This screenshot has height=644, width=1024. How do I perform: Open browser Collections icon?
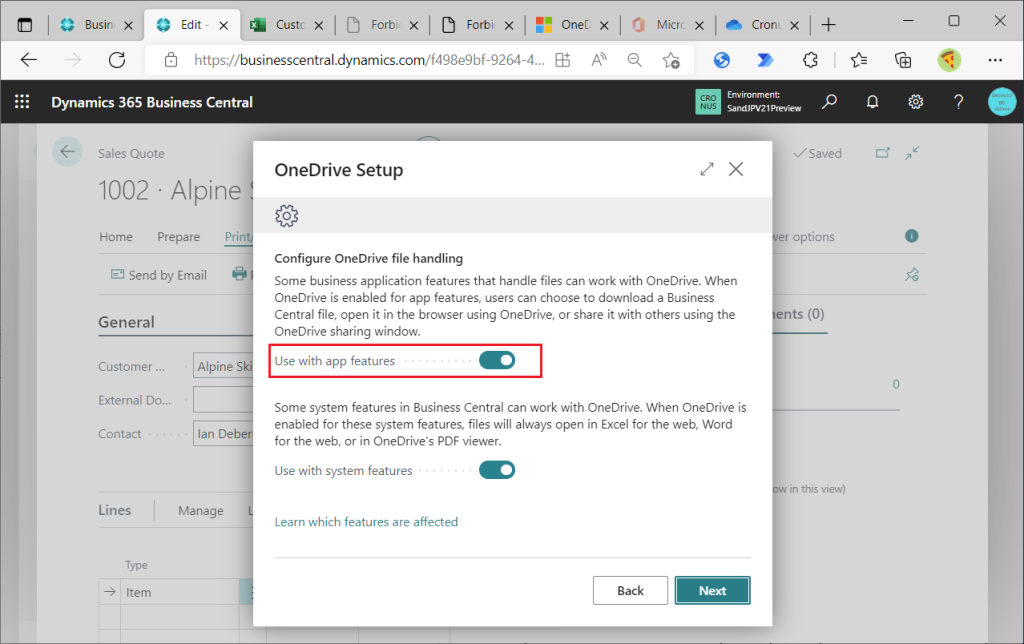click(x=903, y=60)
